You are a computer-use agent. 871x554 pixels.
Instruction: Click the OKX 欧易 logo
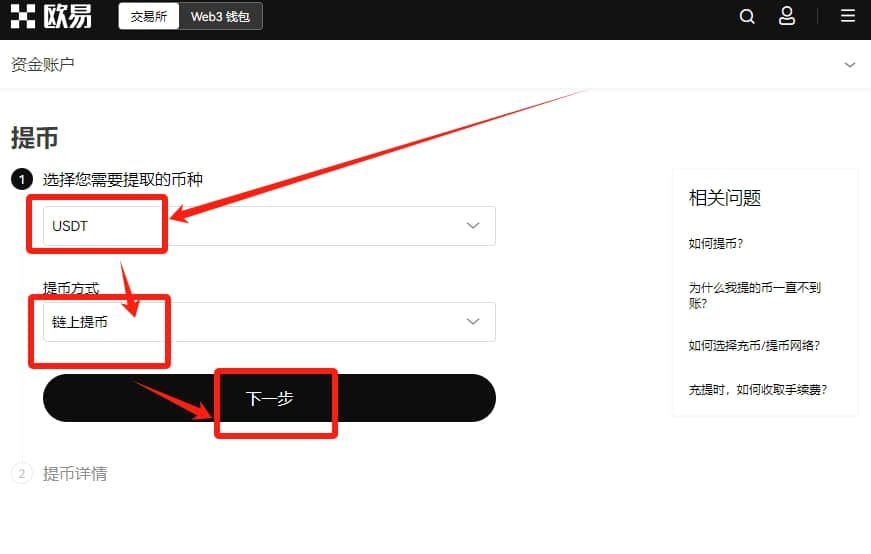click(x=51, y=16)
